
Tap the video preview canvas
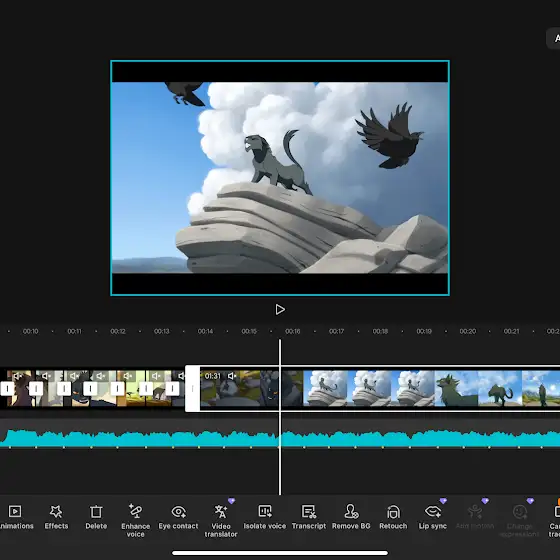coord(280,178)
